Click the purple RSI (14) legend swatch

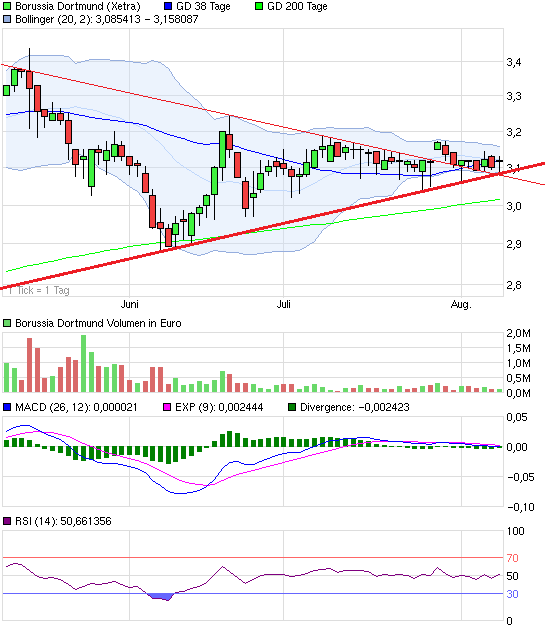(x=7, y=521)
